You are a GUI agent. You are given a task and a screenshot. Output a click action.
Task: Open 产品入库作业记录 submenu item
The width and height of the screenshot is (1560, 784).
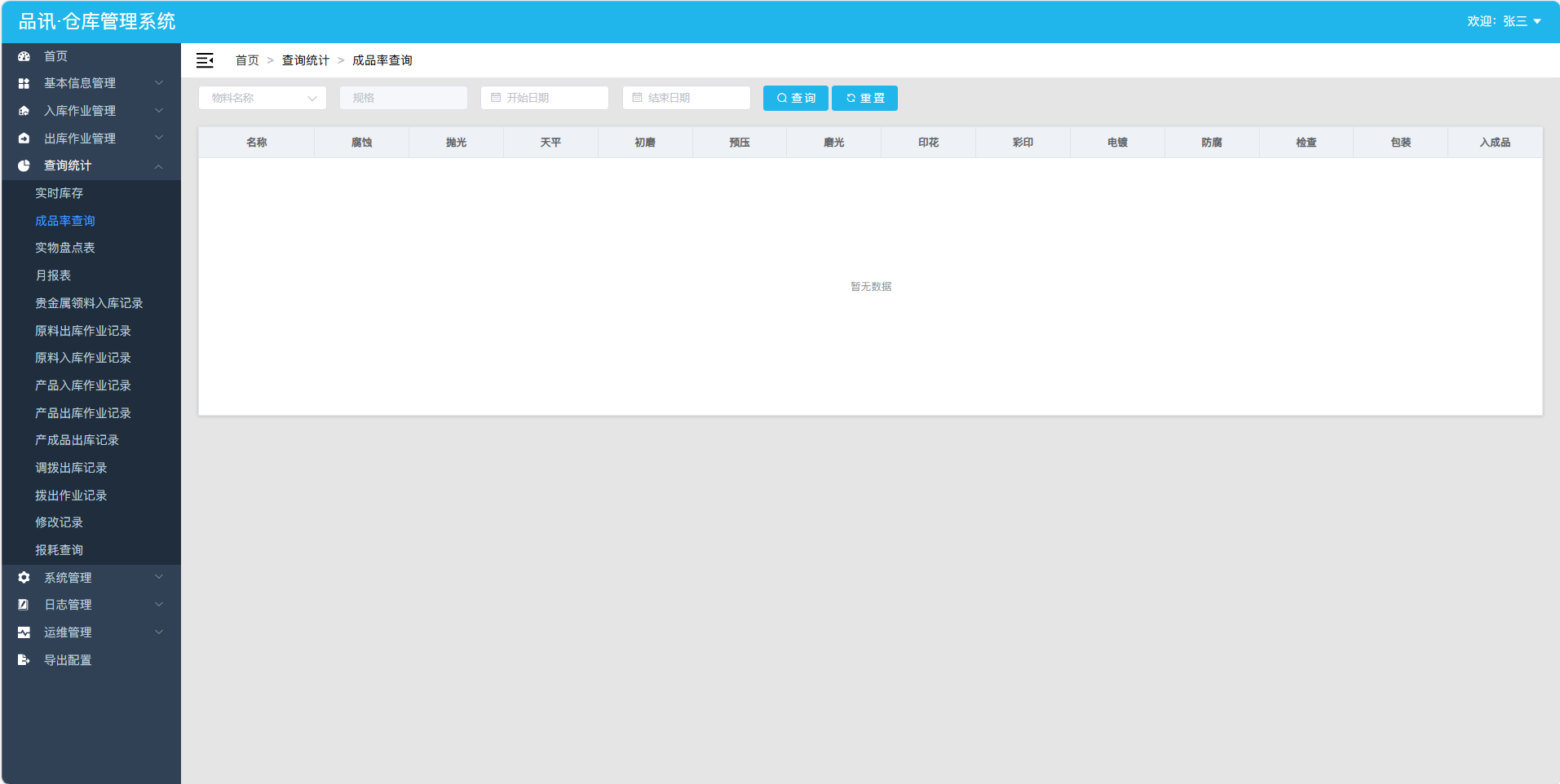click(91, 385)
